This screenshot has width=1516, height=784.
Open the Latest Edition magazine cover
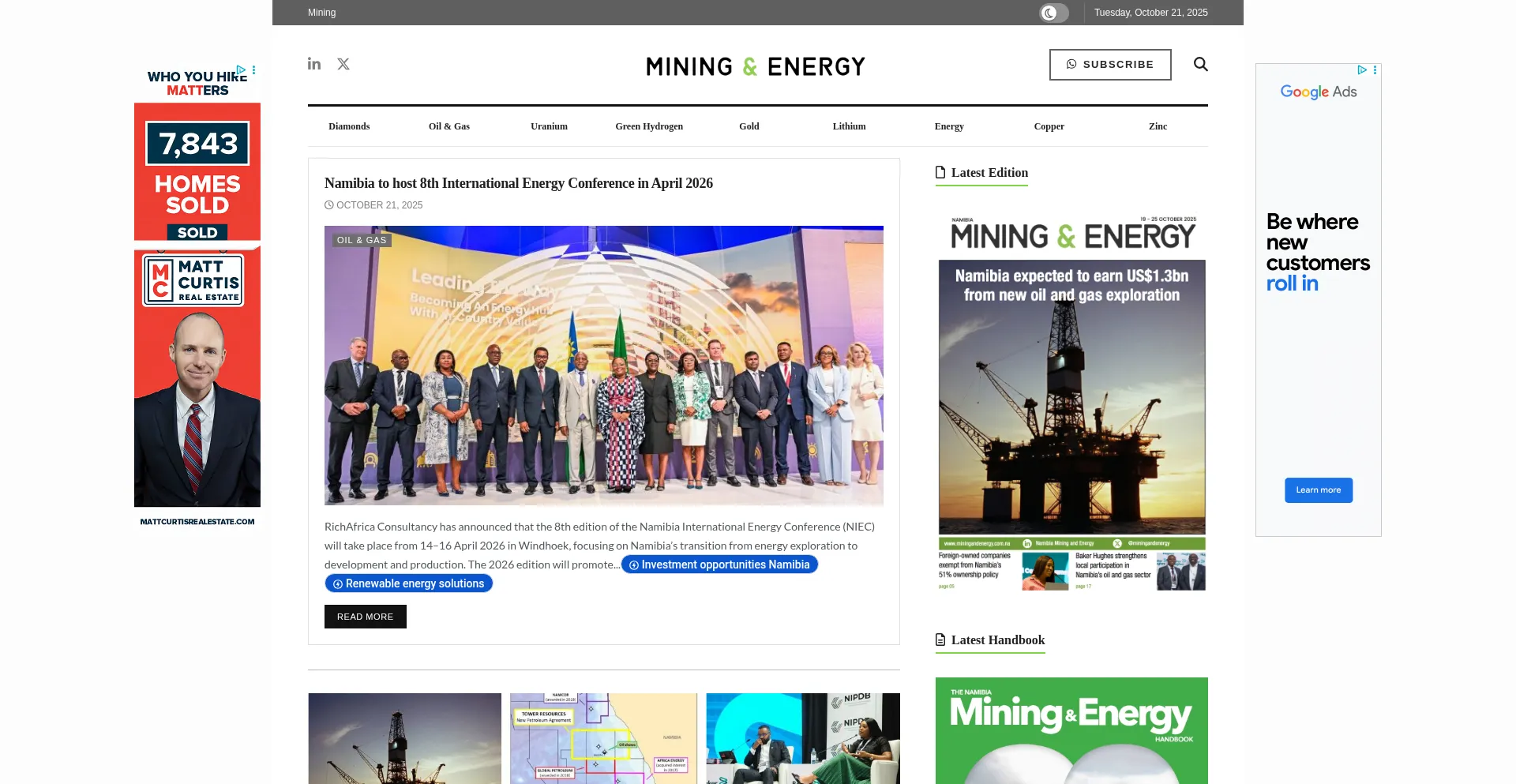(x=1071, y=403)
